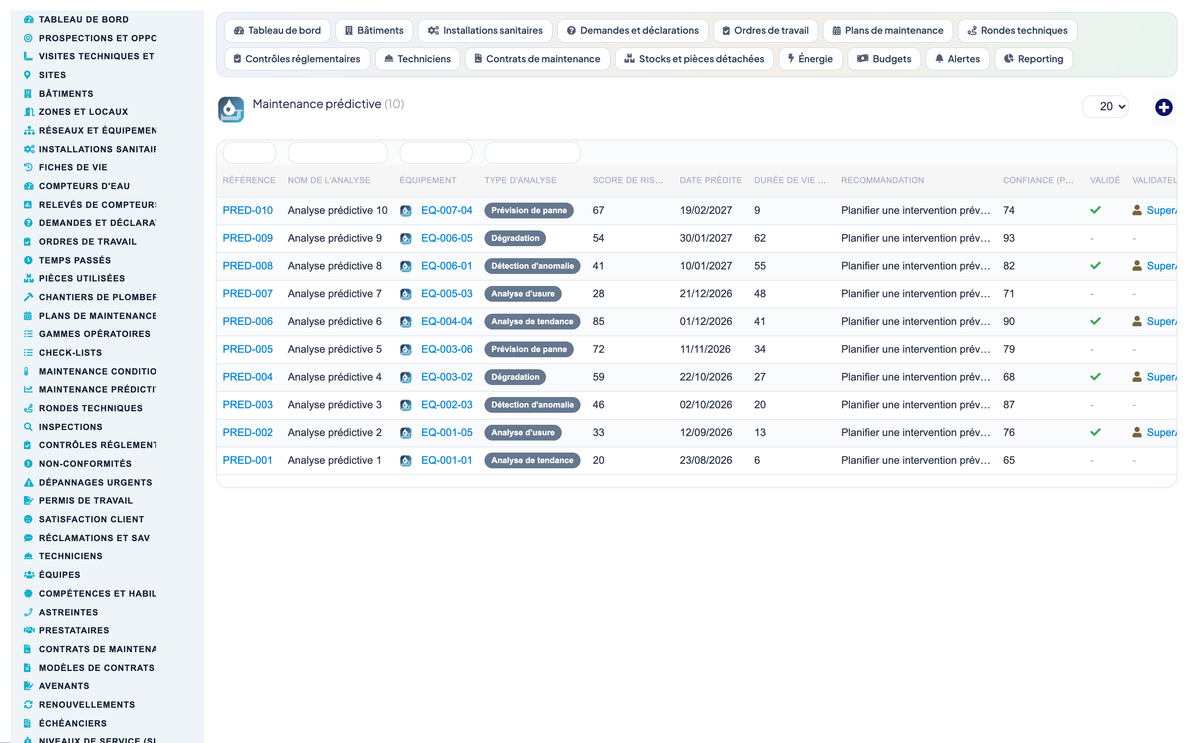Screen dimensions: 1200x743
Task: Open equipment link EQ-003-02
Action: 447,377
